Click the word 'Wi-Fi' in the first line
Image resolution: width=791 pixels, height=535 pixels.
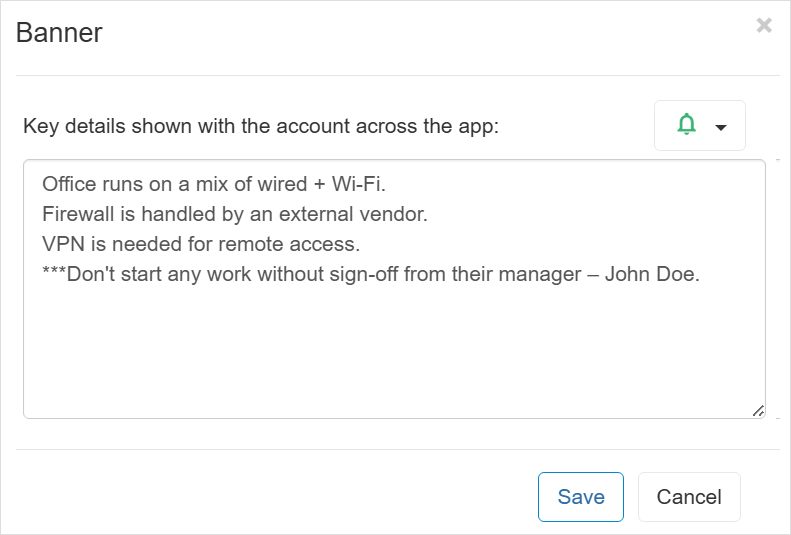click(x=358, y=184)
